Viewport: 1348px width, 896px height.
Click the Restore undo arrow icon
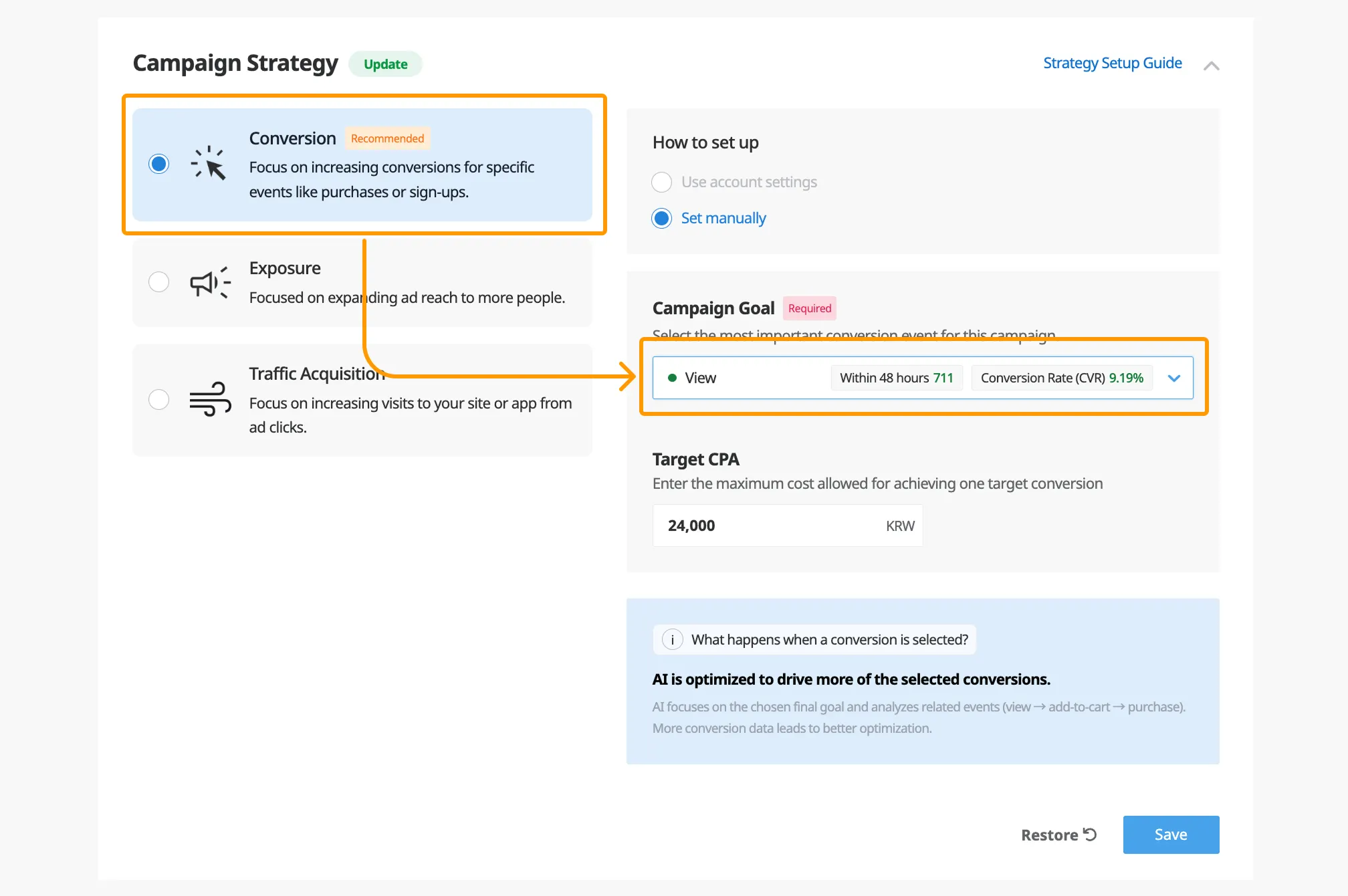coord(1091,834)
